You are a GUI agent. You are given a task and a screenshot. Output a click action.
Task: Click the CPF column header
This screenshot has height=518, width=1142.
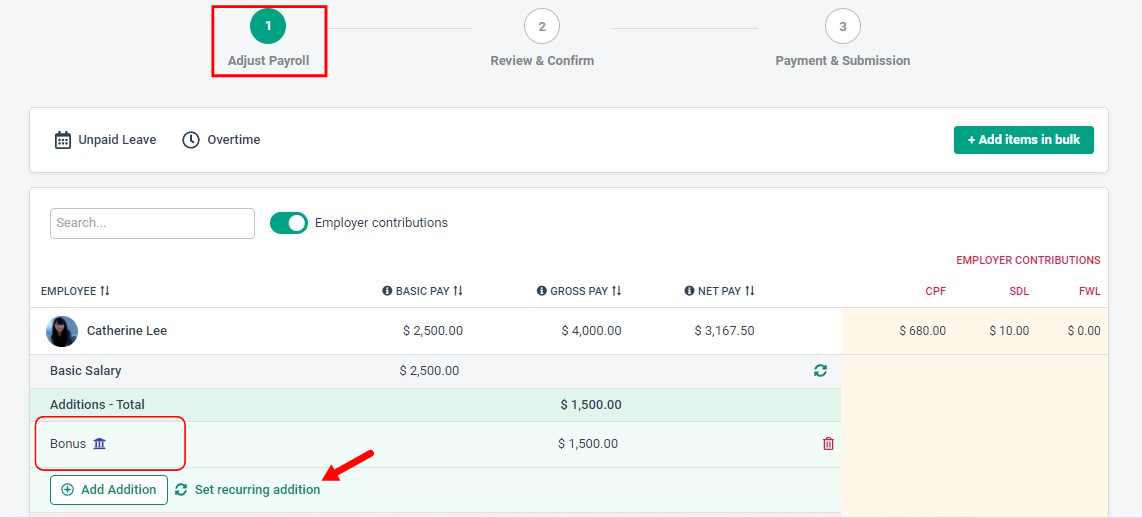[x=936, y=291]
